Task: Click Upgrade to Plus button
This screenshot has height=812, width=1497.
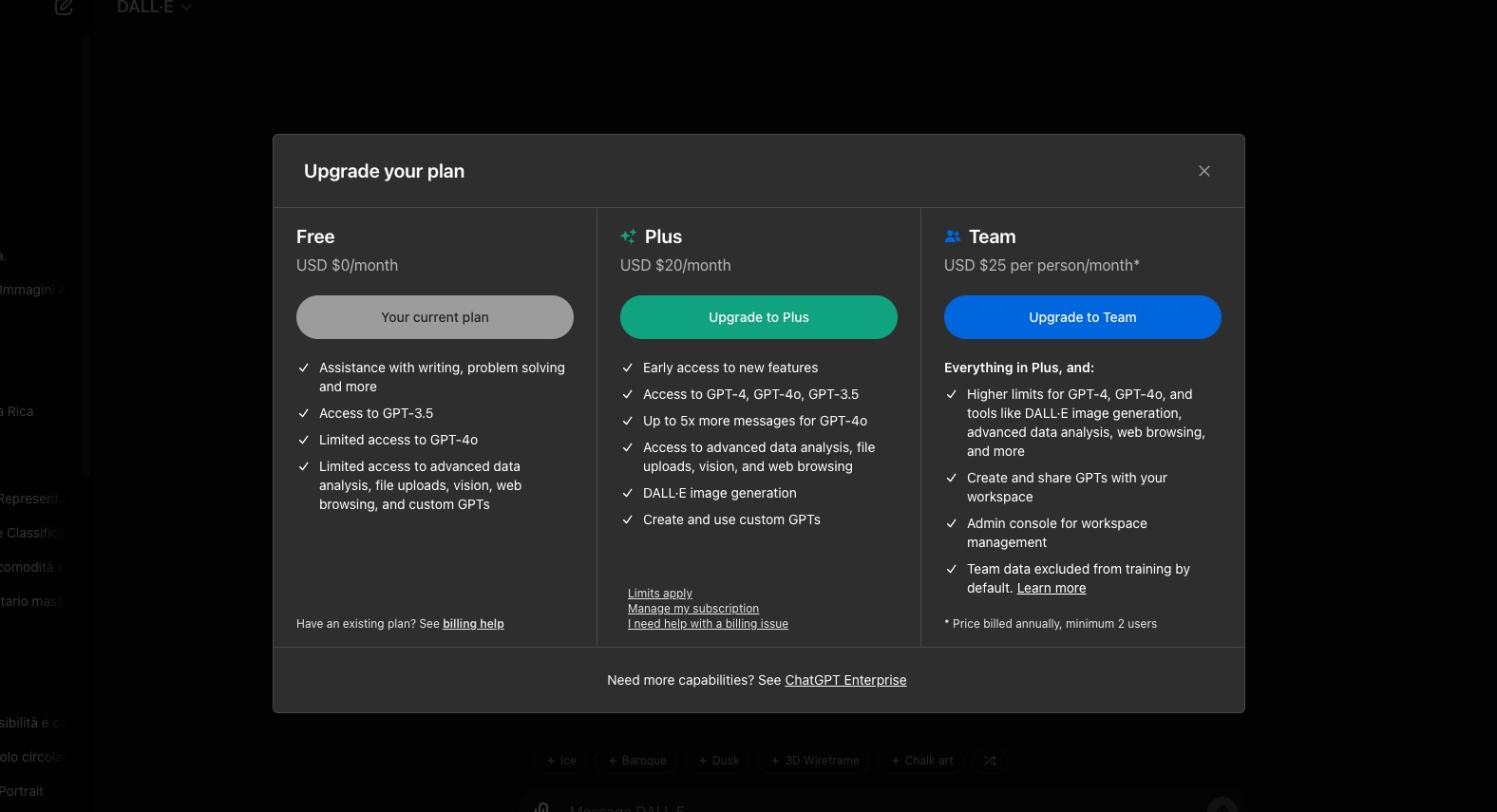Action: point(759,317)
